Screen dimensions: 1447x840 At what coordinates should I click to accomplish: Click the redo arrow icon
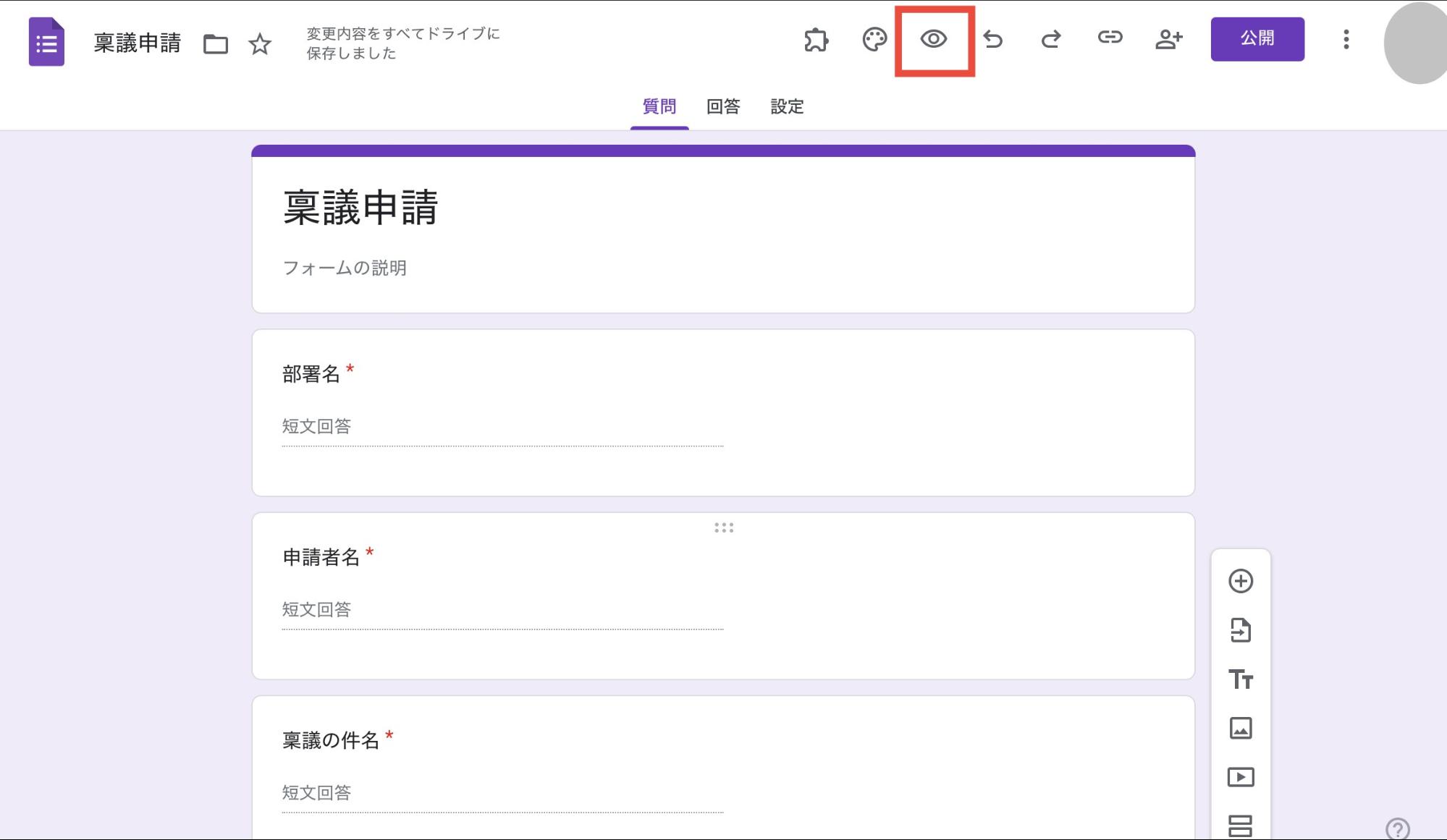point(1052,38)
